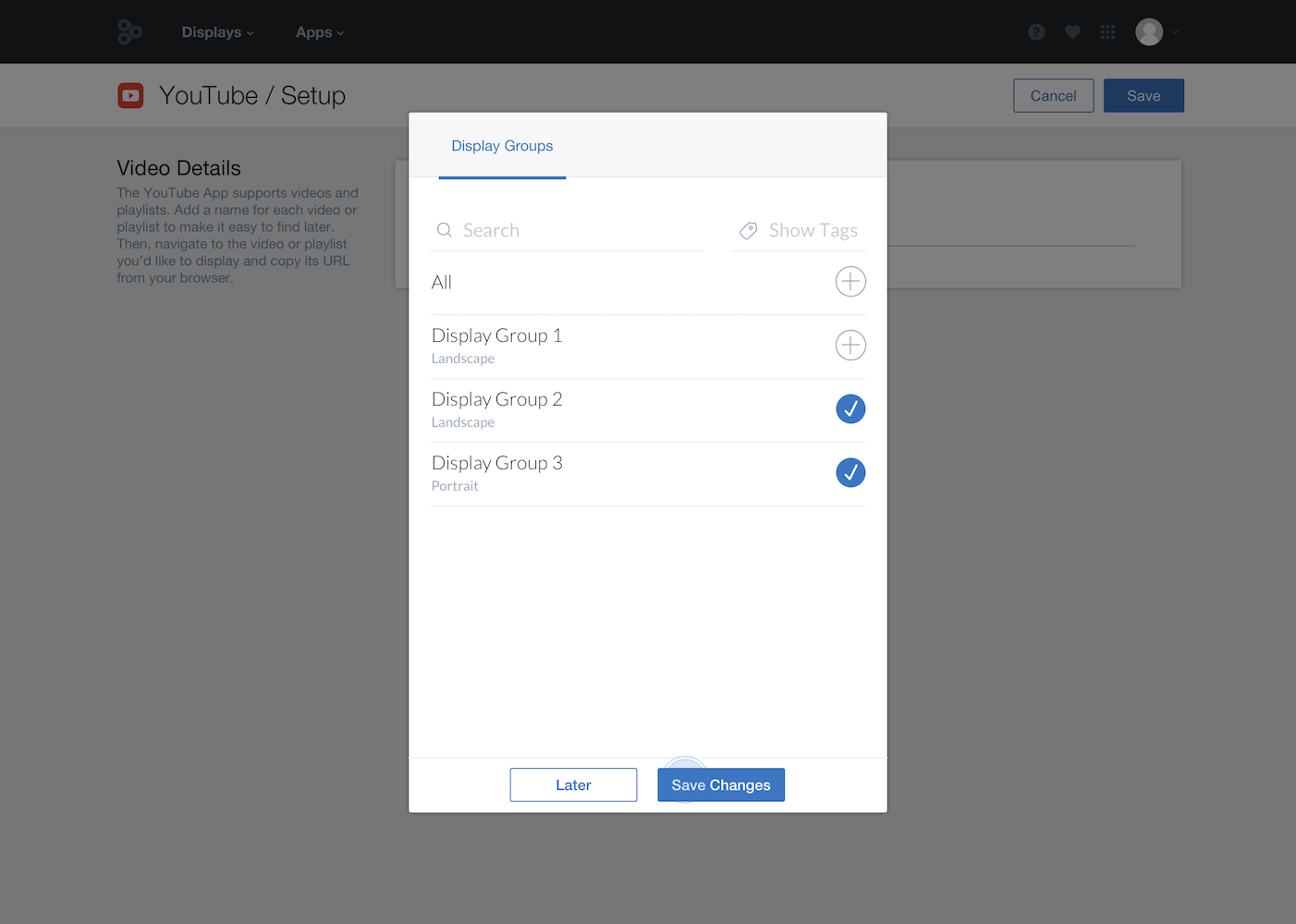This screenshot has height=924, width=1296.
Task: Click the Later button
Action: [x=573, y=785]
